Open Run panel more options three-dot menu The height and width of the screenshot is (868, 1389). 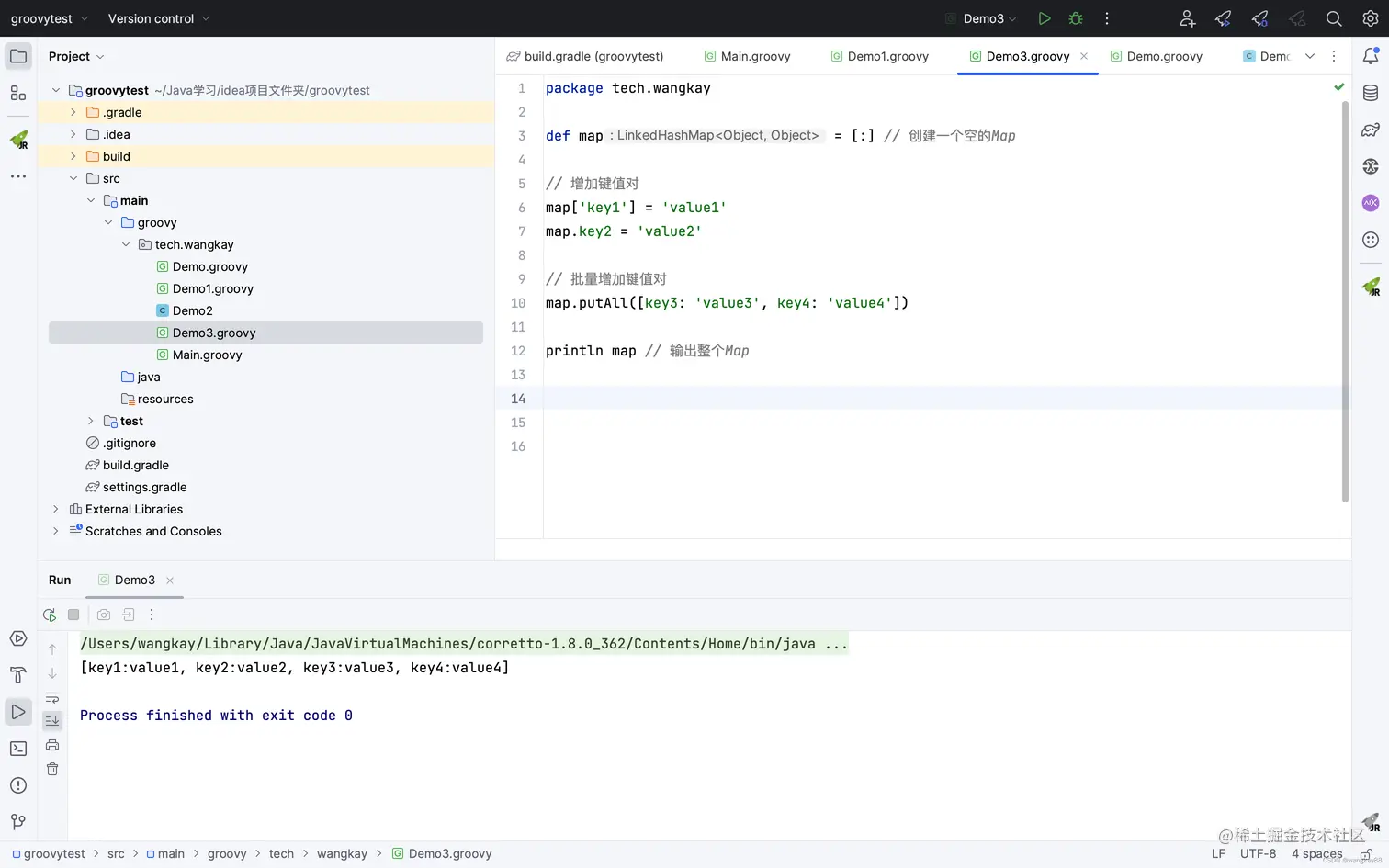(152, 614)
